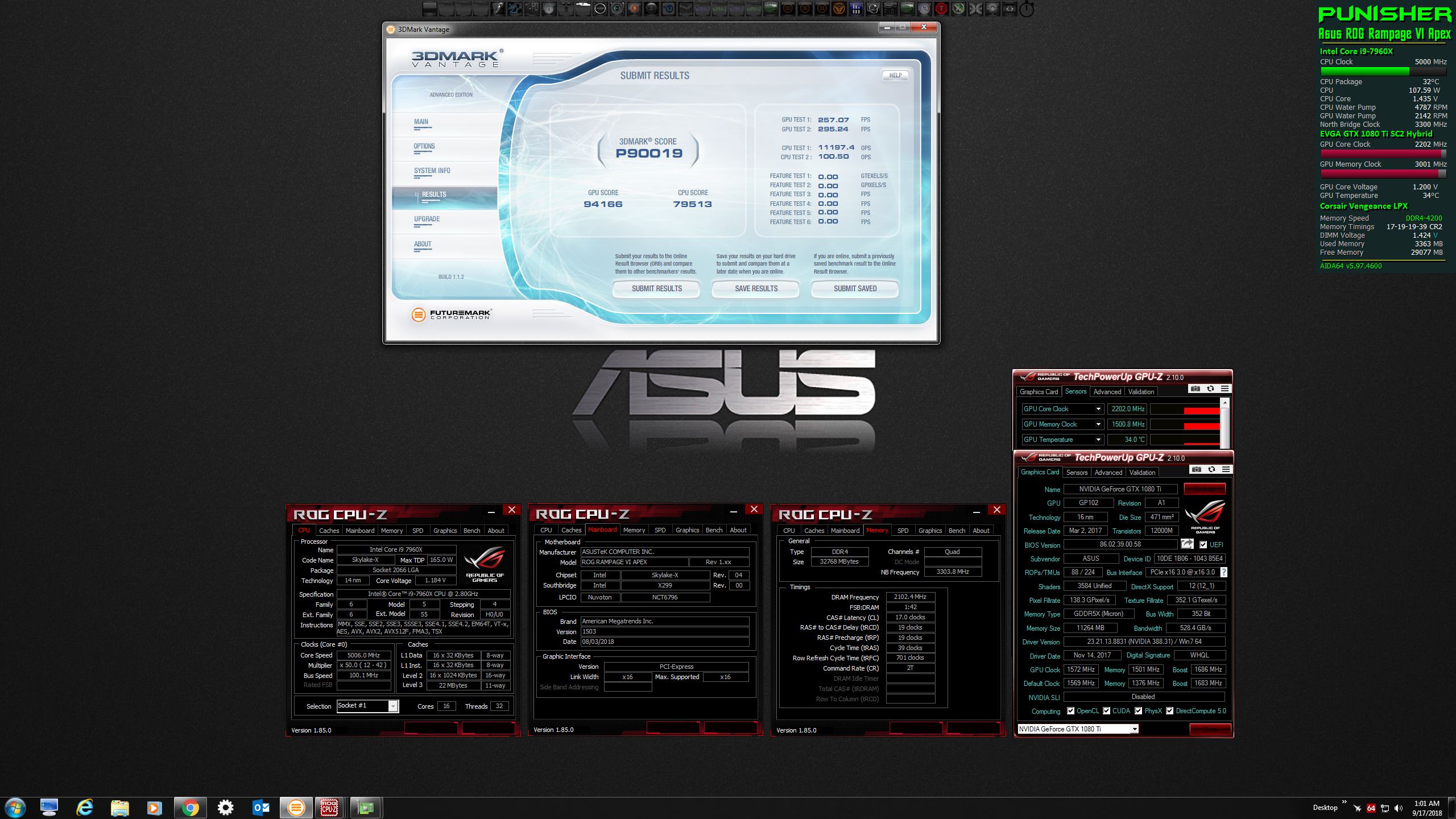Open the File Explorer folder taskbar icon
This screenshot has width=1456, height=819.
click(119, 808)
